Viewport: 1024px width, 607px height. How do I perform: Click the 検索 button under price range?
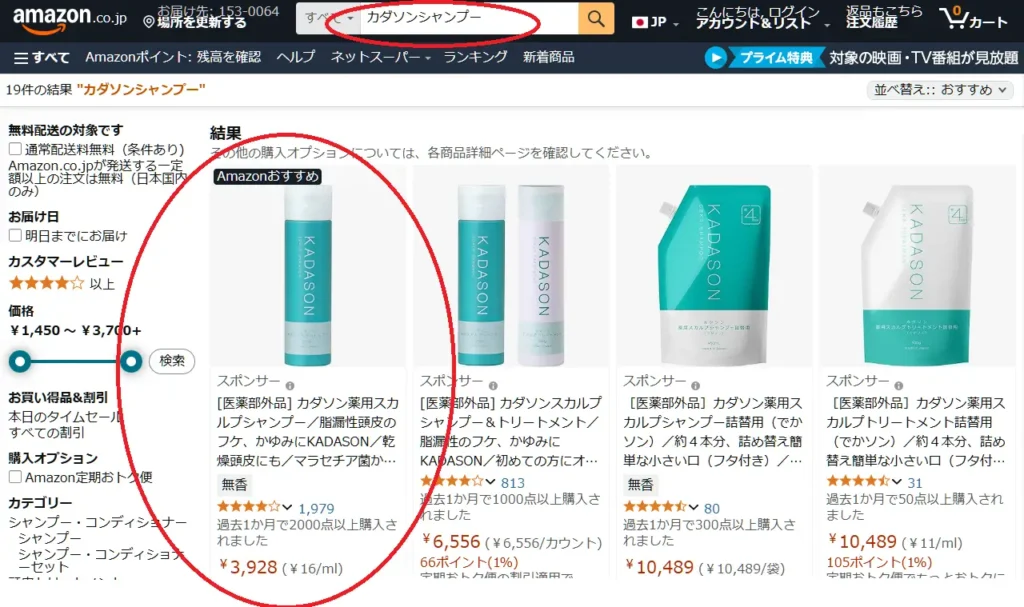pos(172,361)
